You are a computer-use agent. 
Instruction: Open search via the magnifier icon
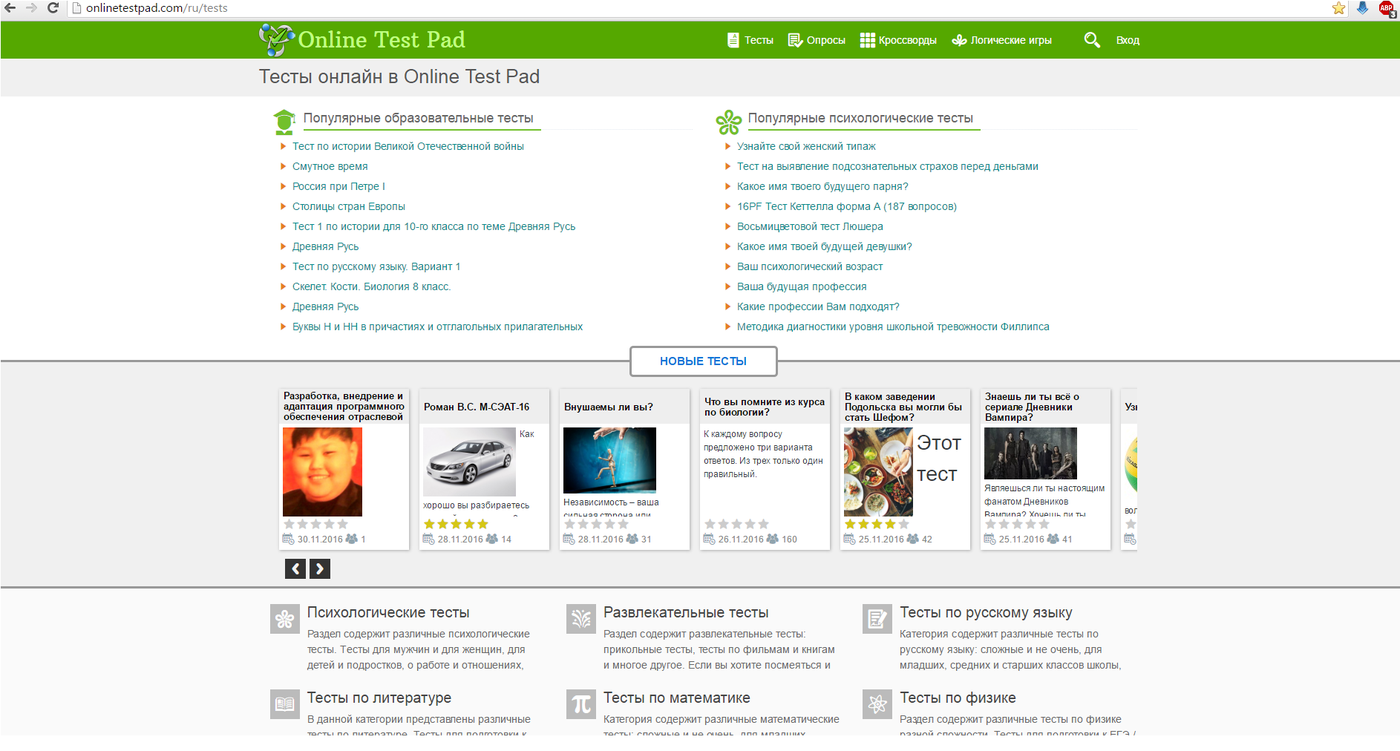point(1092,40)
